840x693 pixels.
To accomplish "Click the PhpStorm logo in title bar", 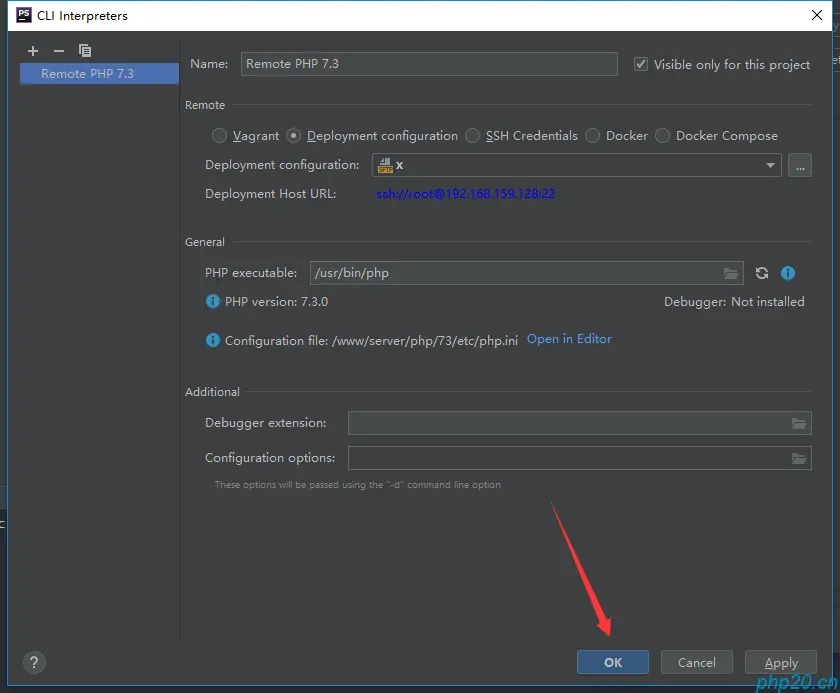I will tap(24, 15).
